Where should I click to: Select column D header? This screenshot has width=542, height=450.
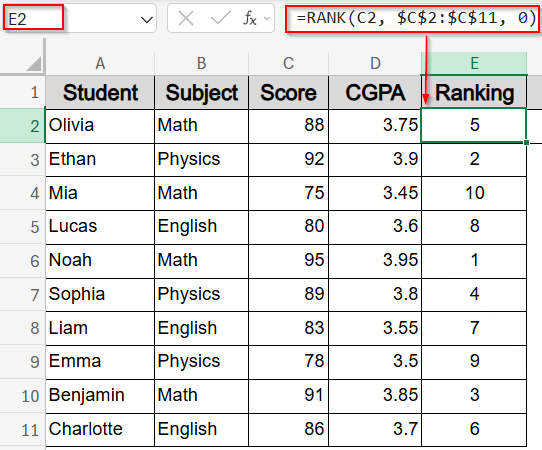point(375,63)
